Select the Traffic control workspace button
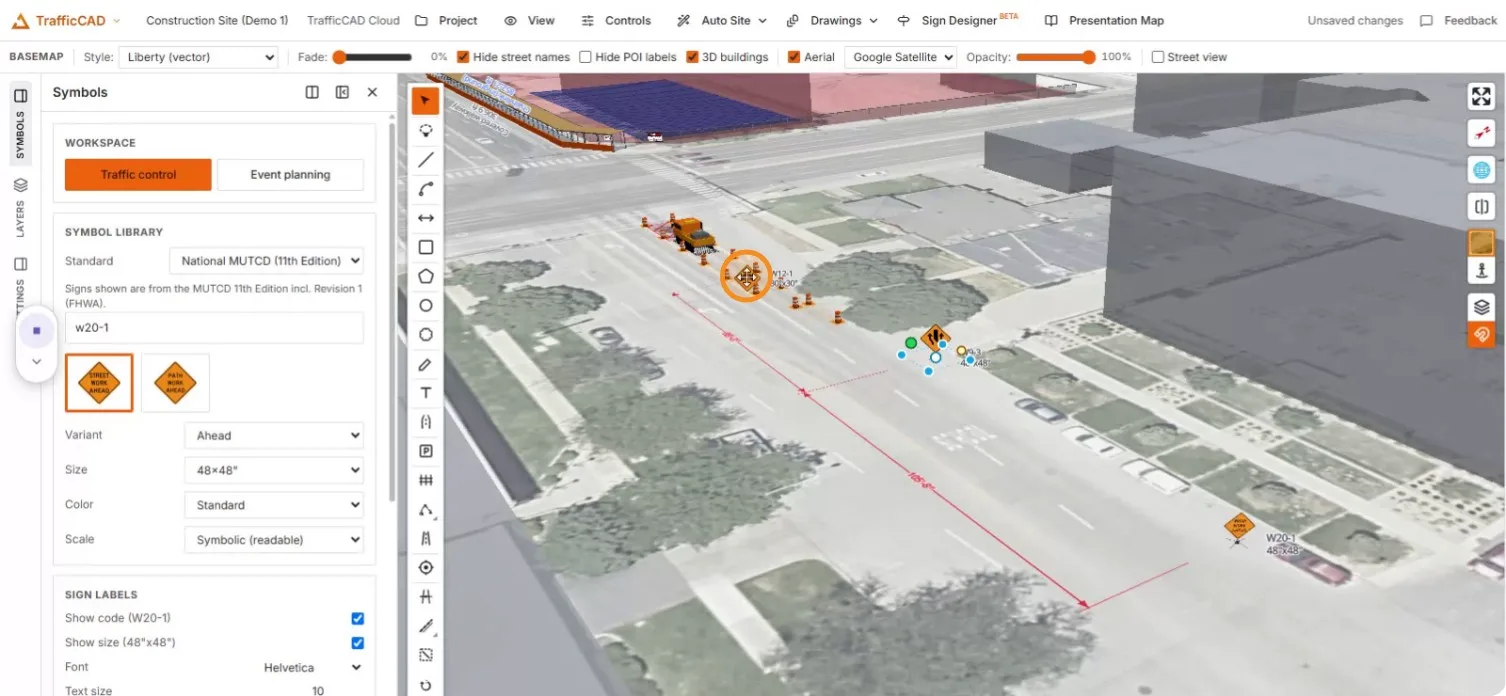This screenshot has height=696, width=1506. coord(138,174)
